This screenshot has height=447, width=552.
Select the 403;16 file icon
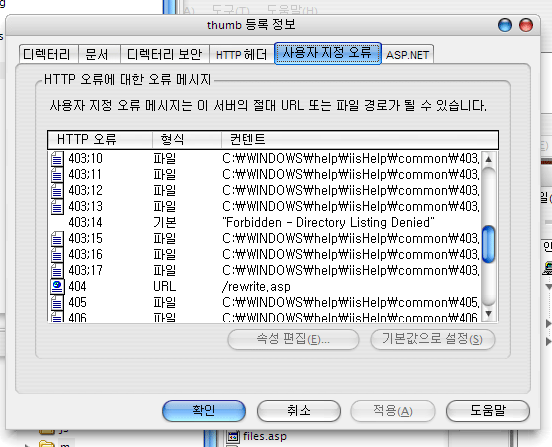coord(57,254)
